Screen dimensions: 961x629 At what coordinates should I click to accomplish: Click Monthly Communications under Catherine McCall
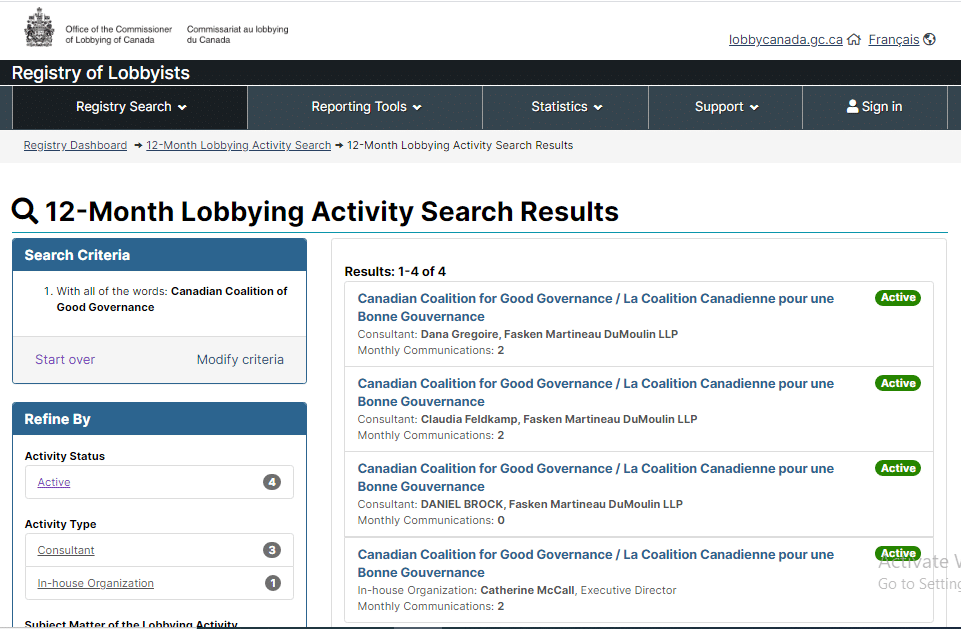pyautogui.click(x=431, y=606)
